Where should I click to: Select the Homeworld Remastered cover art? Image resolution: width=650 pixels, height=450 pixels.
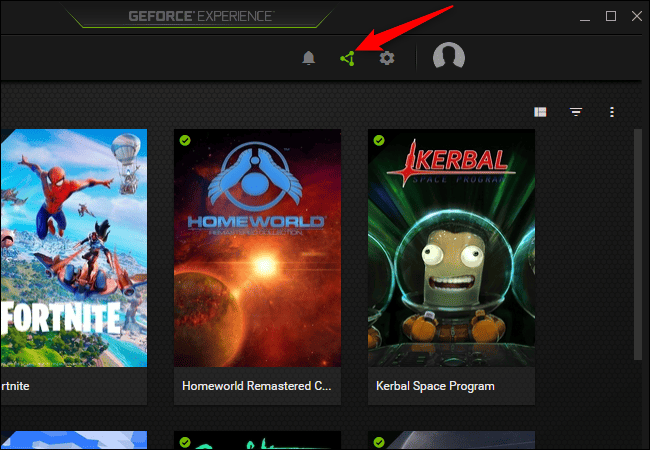(x=257, y=248)
